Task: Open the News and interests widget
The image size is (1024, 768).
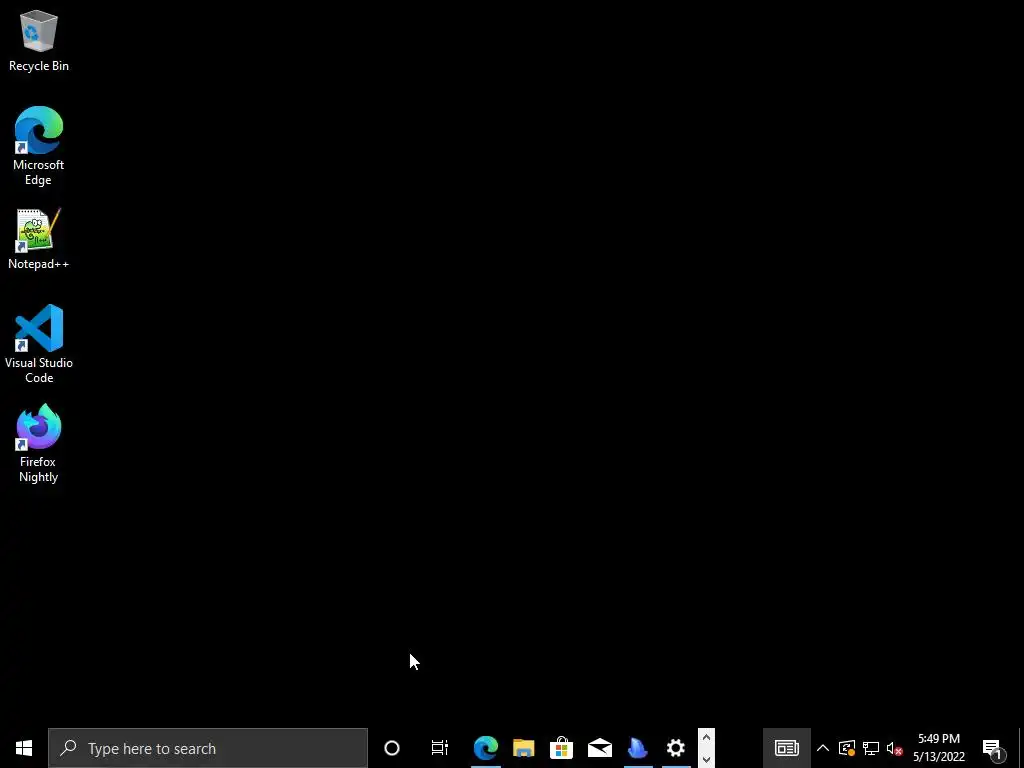Action: 787,748
